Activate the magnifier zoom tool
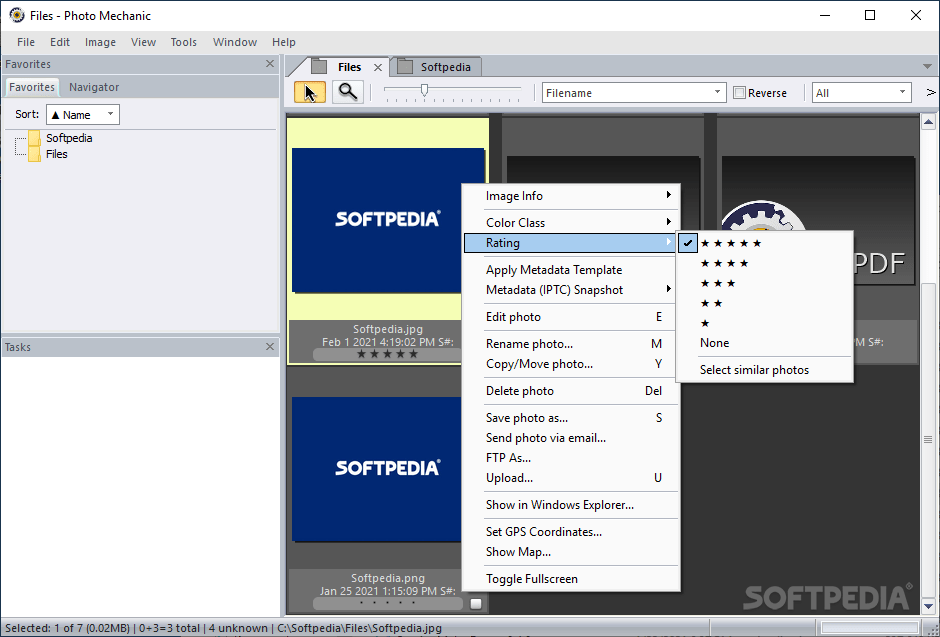Viewport: 940px width, 637px height. click(348, 92)
